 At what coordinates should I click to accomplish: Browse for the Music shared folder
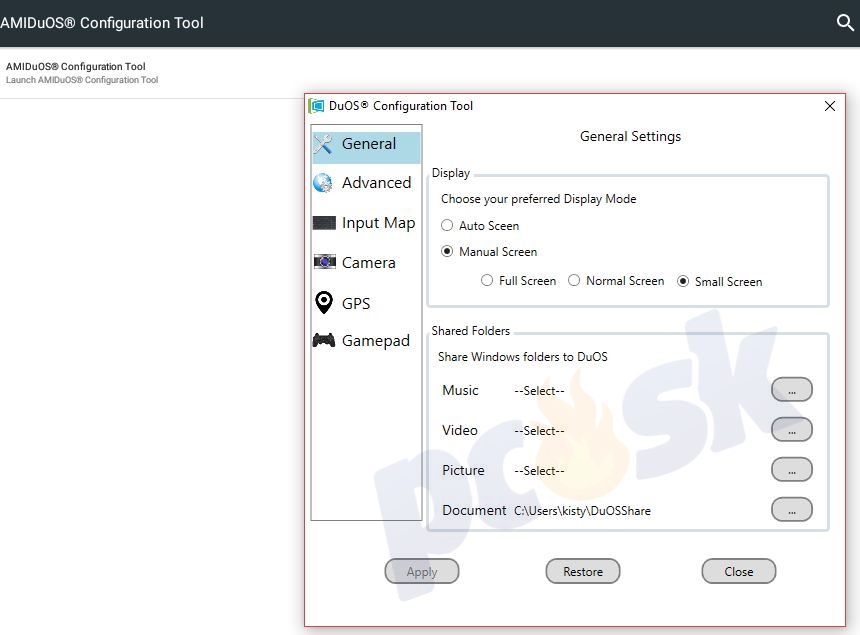(x=791, y=390)
